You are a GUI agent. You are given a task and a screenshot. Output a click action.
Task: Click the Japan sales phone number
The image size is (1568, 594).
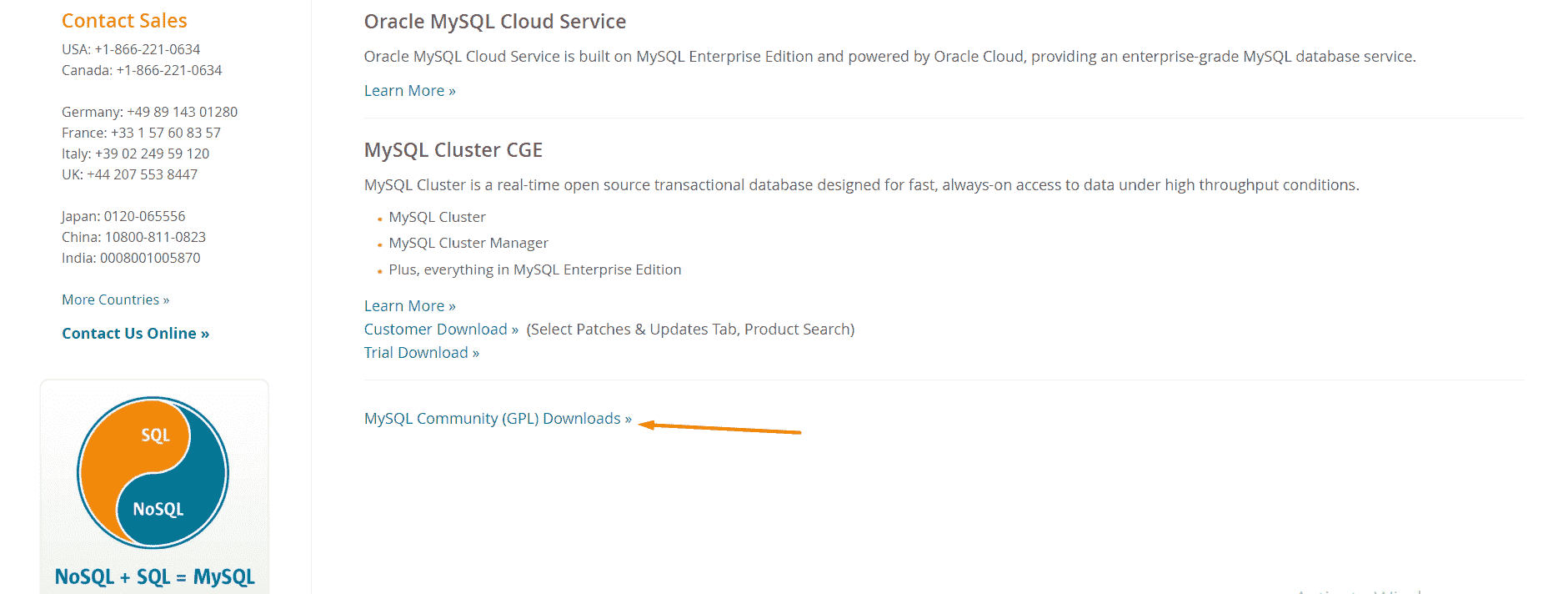pyautogui.click(x=144, y=217)
